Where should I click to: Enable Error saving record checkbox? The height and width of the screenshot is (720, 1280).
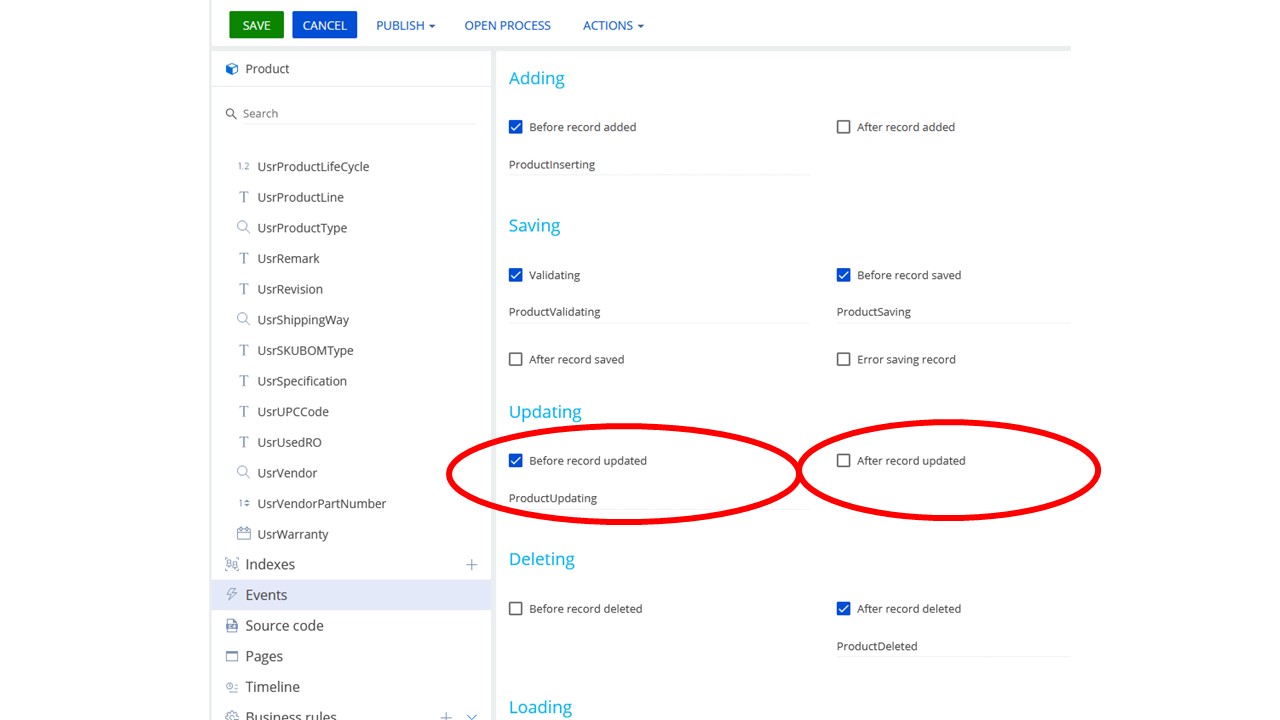[x=843, y=359]
